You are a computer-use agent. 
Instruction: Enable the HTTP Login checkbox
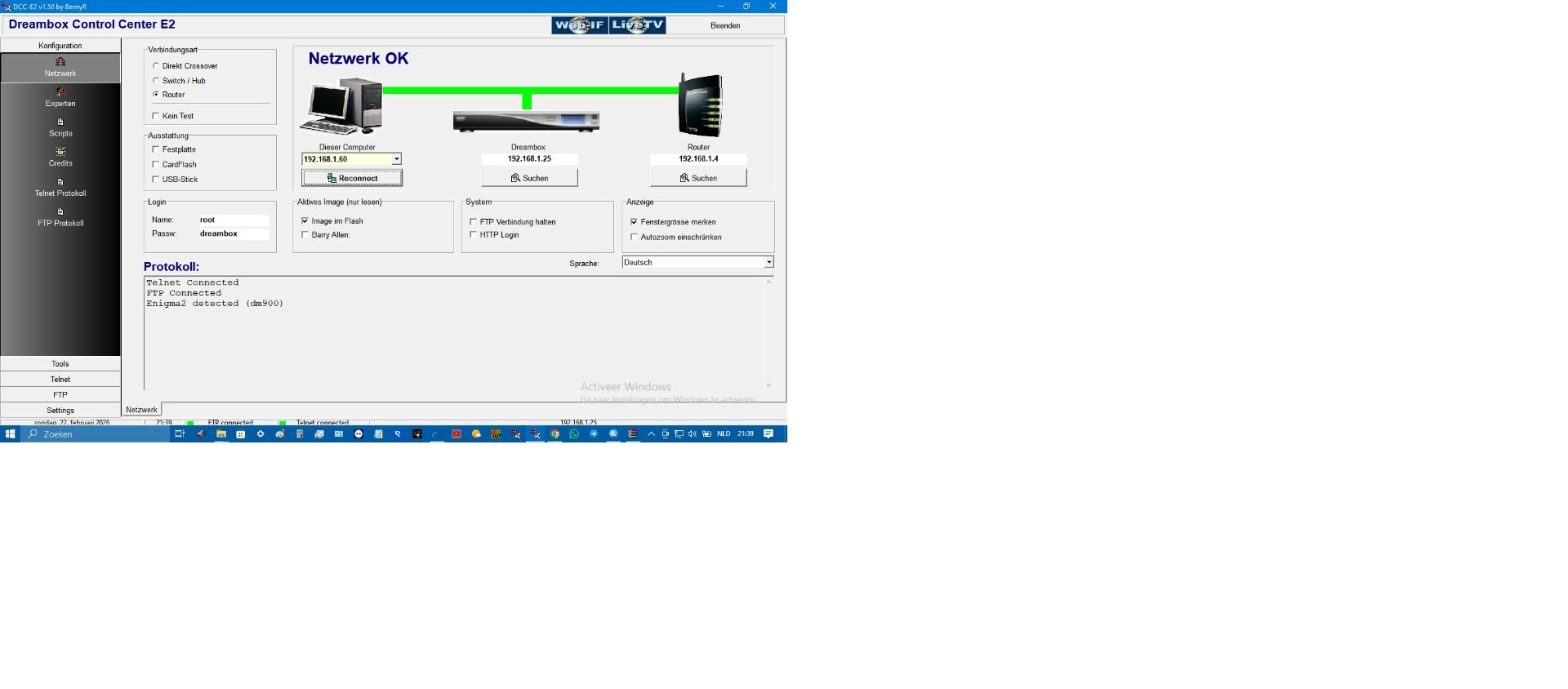[x=474, y=235]
